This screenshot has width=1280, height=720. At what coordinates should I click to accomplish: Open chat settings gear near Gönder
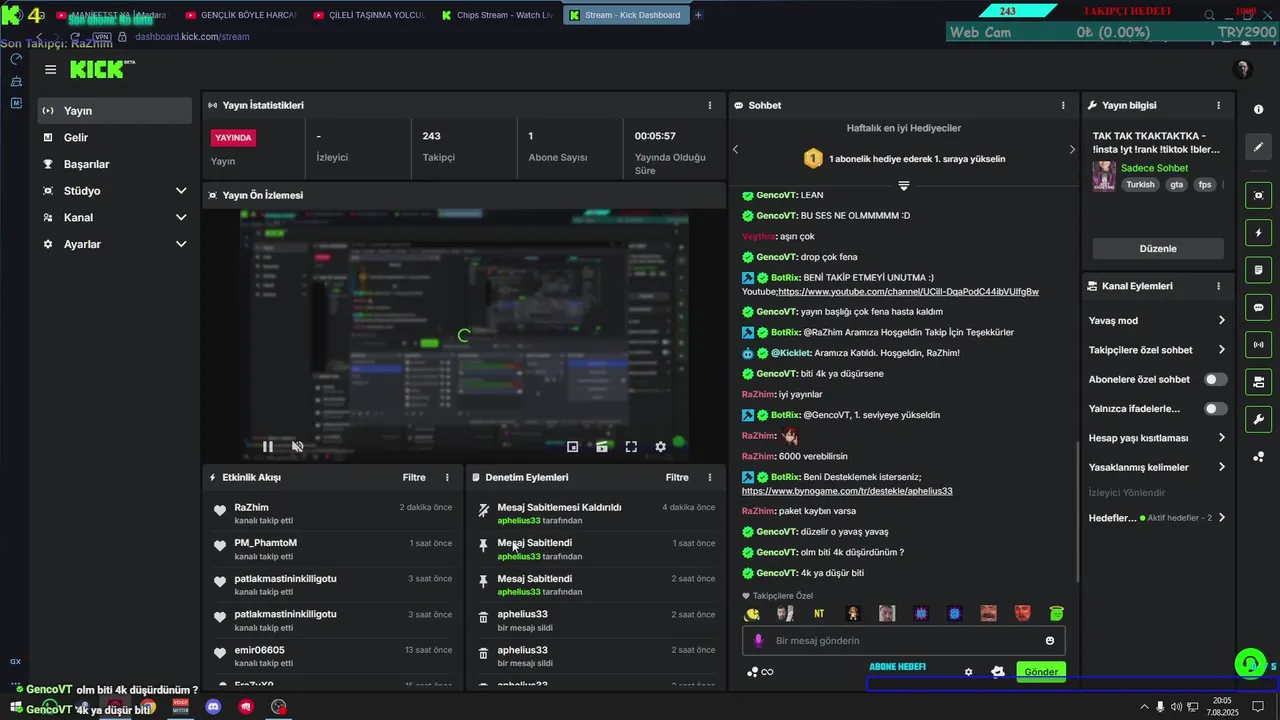coord(968,672)
